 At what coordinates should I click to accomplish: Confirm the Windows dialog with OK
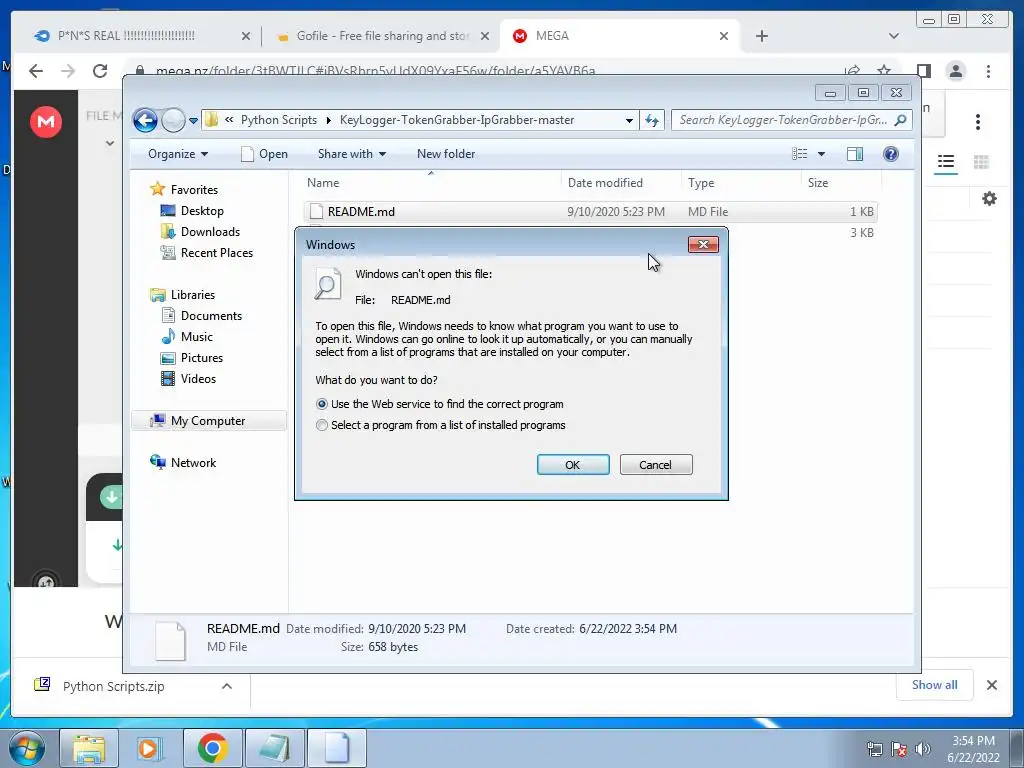coord(573,464)
